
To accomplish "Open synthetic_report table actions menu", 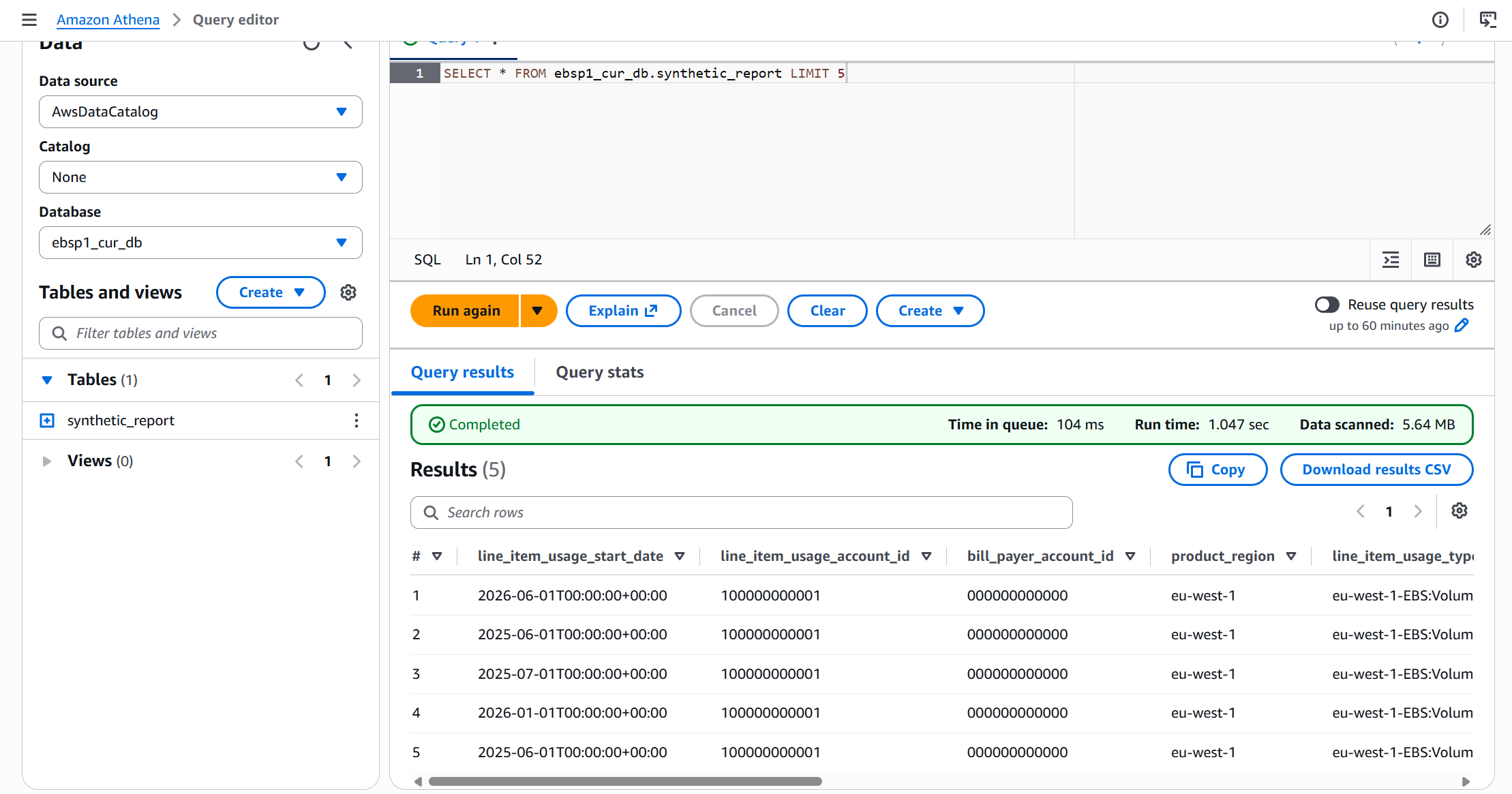I will (x=356, y=421).
